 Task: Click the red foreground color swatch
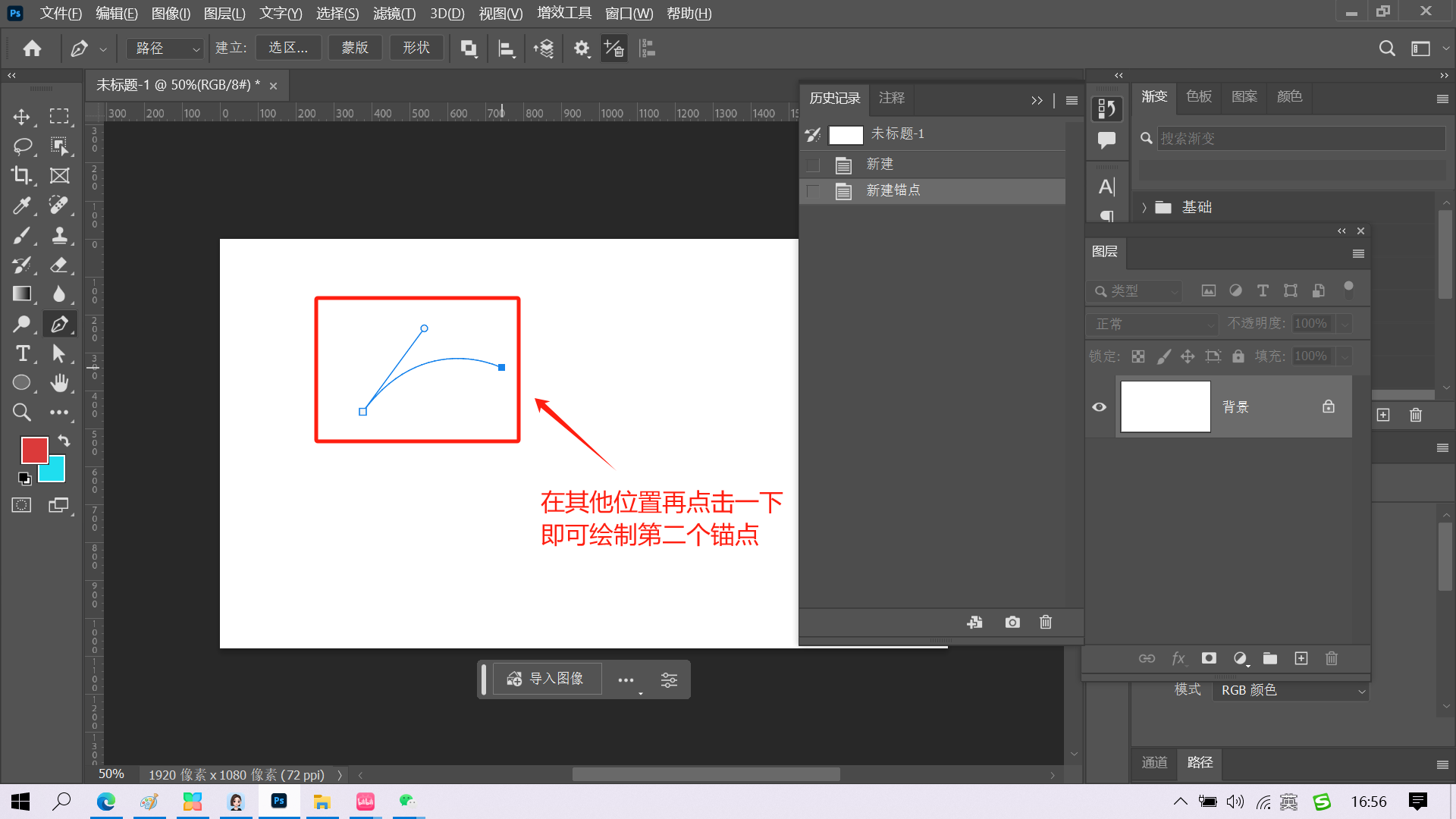(33, 450)
